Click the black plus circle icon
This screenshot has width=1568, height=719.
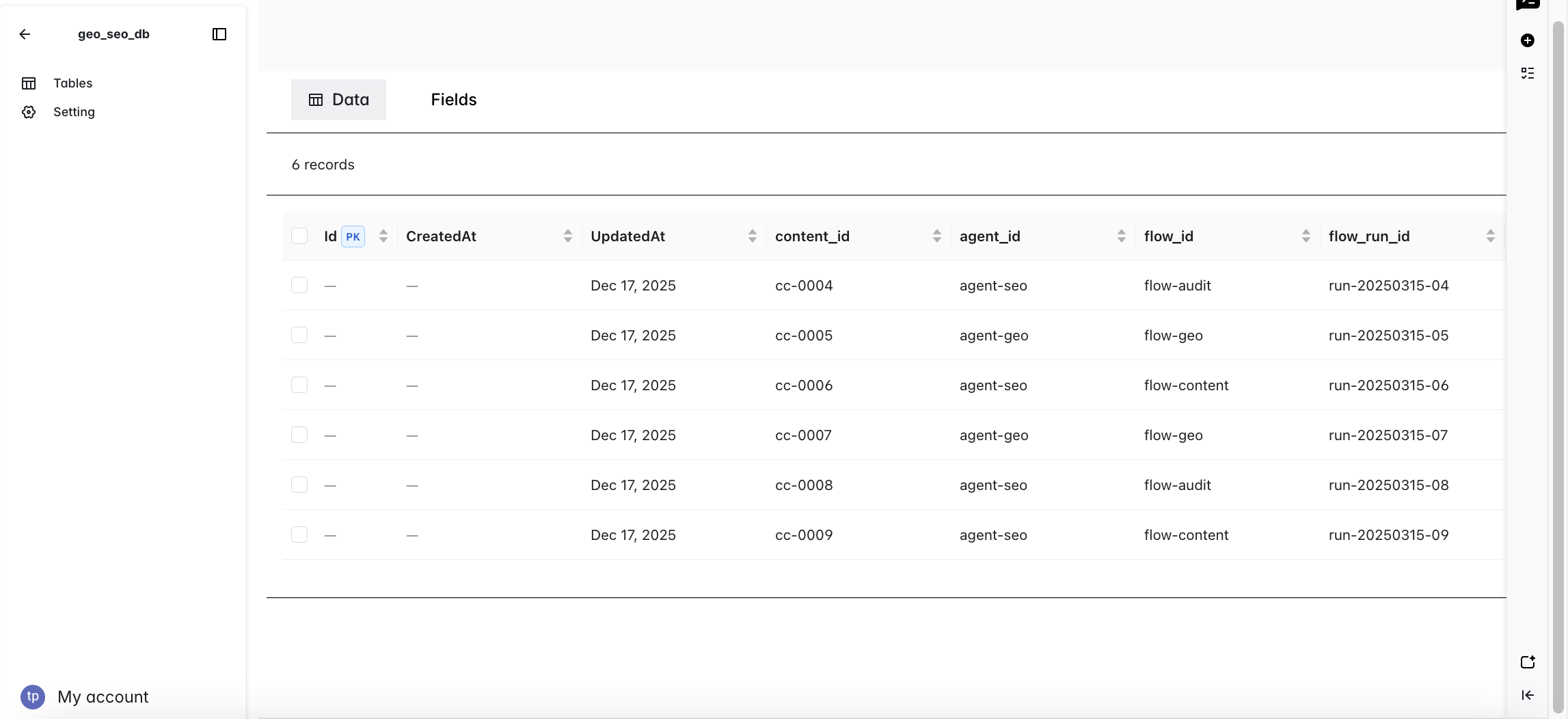1528,40
